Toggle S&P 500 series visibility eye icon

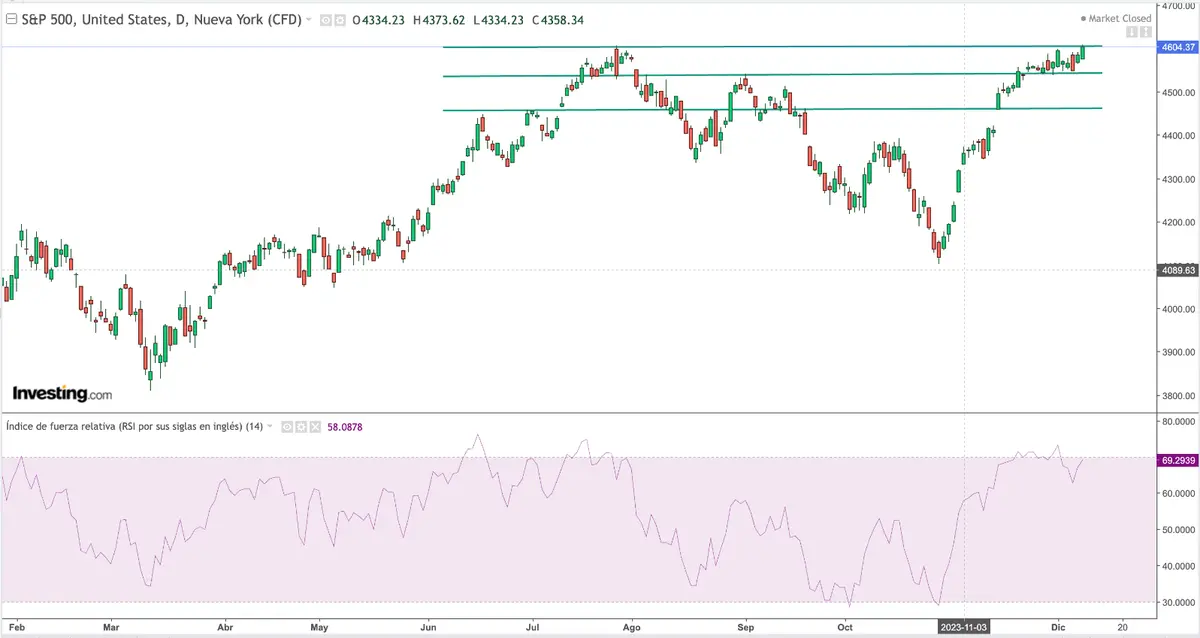pyautogui.click(x=326, y=20)
